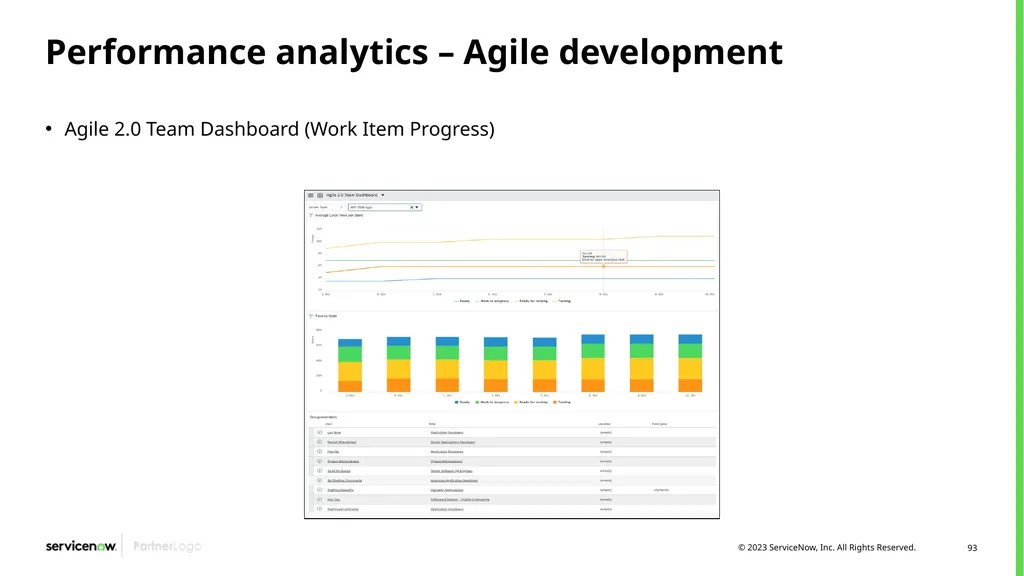
Task: Click the dashboard overview grid icon
Action: (x=320, y=195)
